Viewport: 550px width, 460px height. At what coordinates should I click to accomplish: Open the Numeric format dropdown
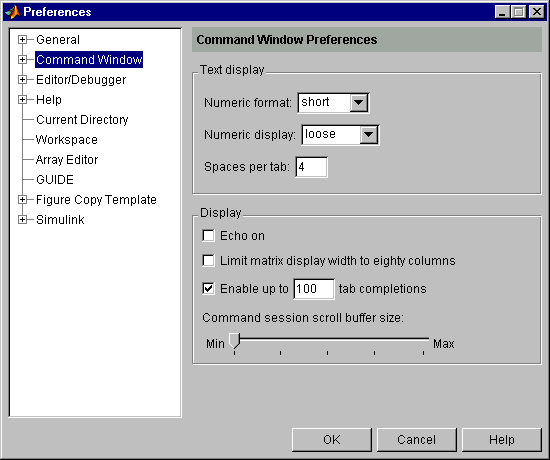(359, 103)
